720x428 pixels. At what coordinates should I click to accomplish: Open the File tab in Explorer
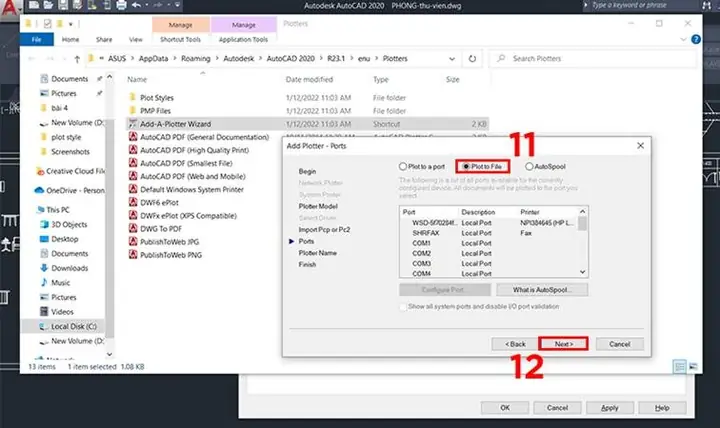(37, 39)
